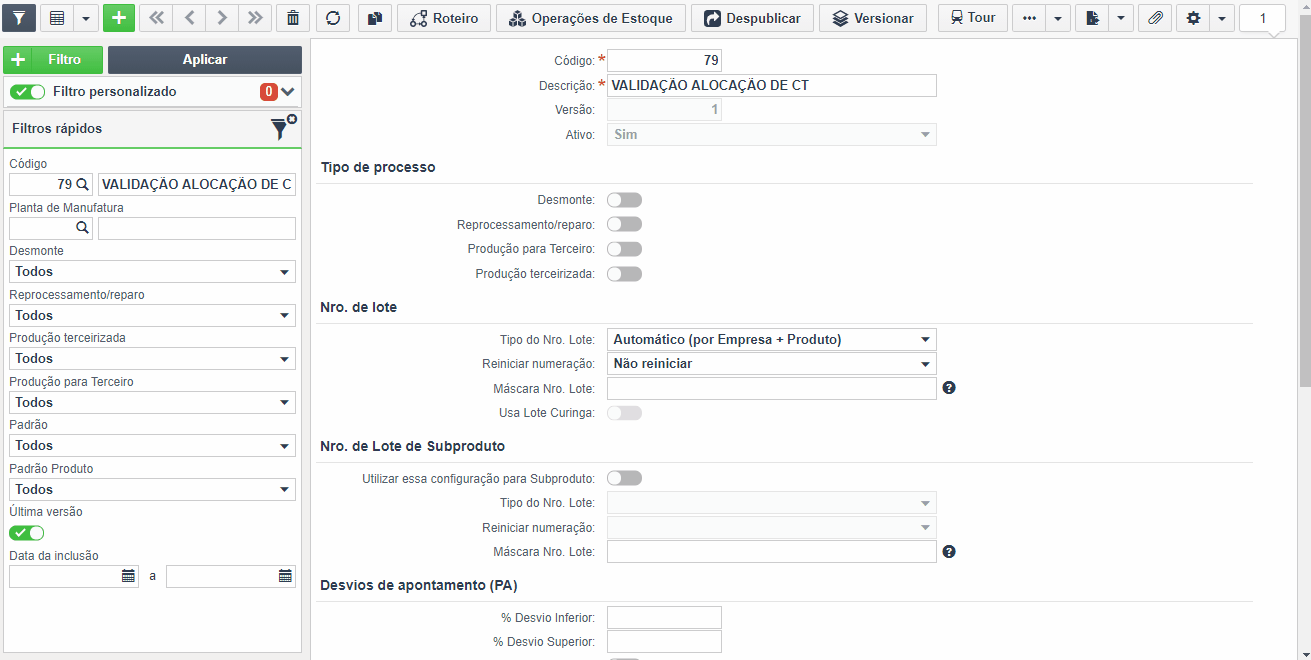
Task: Click the red filter count badge
Action: pos(269,92)
